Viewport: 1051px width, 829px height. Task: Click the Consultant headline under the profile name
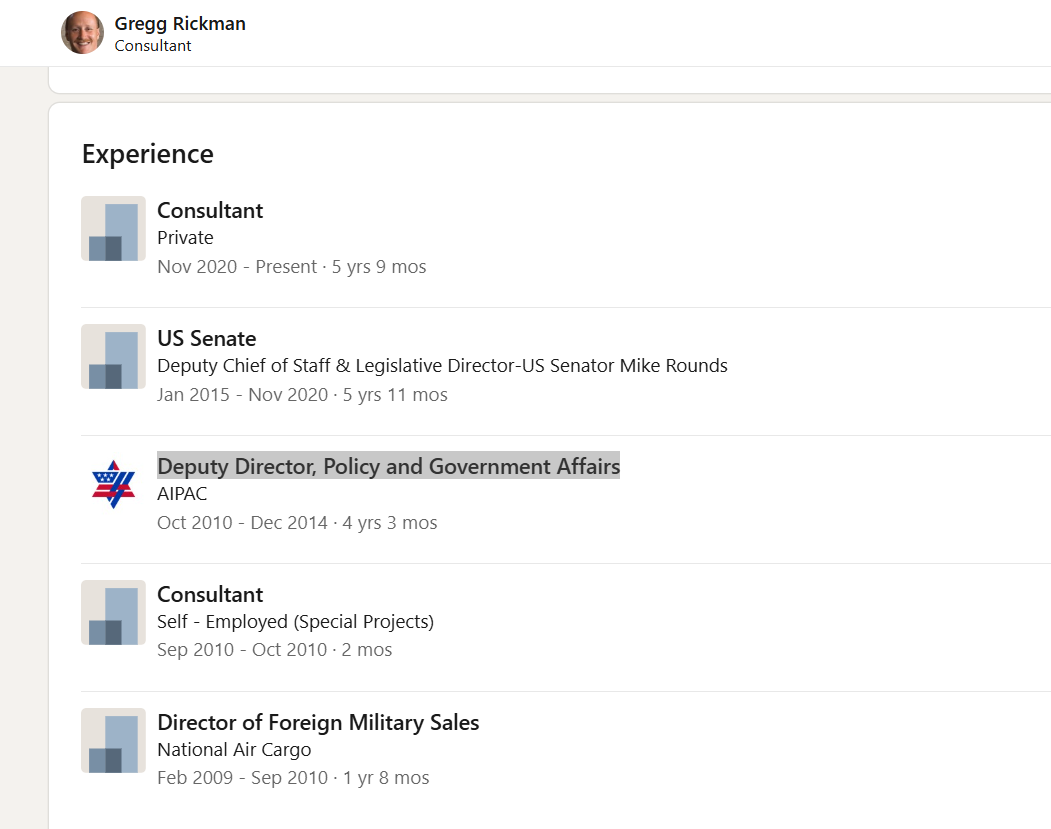[153, 46]
